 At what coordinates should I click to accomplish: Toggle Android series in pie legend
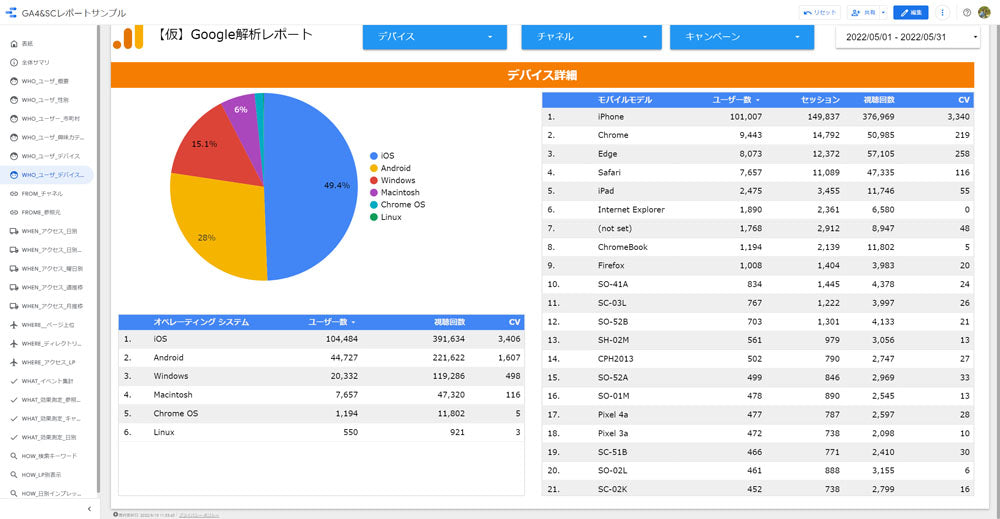[395, 168]
